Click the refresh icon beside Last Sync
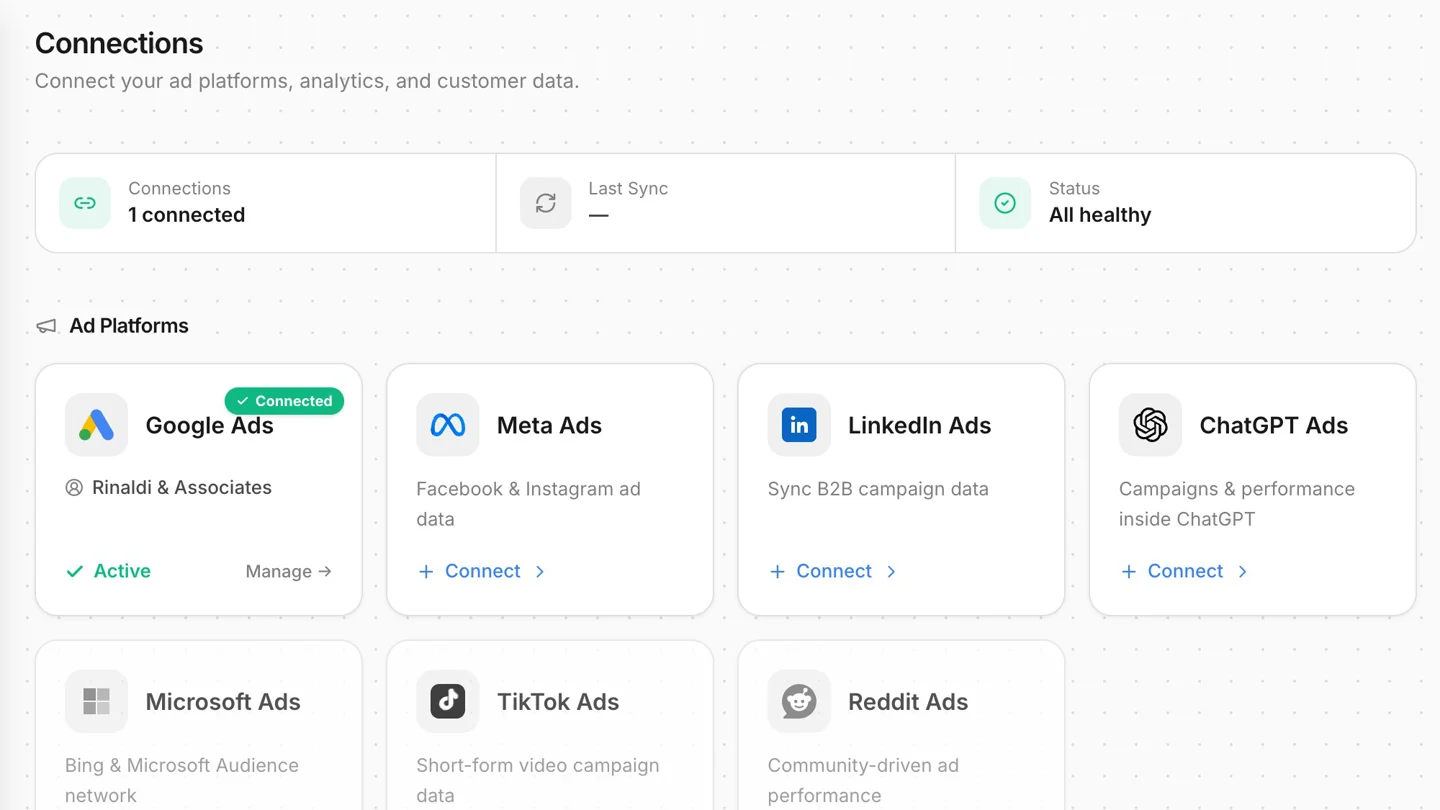Screen dimensions: 1440x810 [x=545, y=203]
